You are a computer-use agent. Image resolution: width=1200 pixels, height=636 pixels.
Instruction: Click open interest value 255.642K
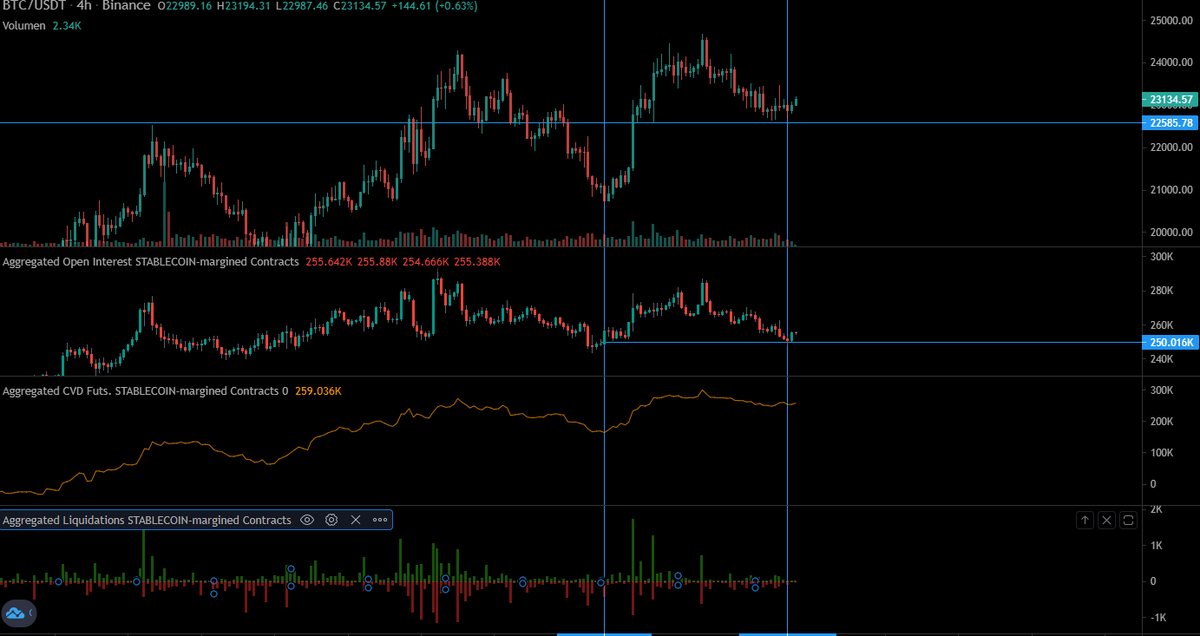pos(327,262)
